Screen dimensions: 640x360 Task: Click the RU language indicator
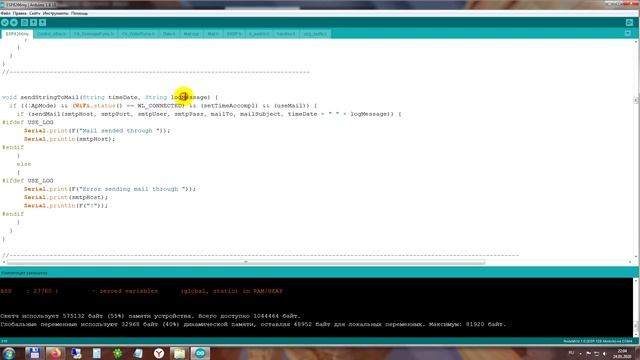coord(571,353)
